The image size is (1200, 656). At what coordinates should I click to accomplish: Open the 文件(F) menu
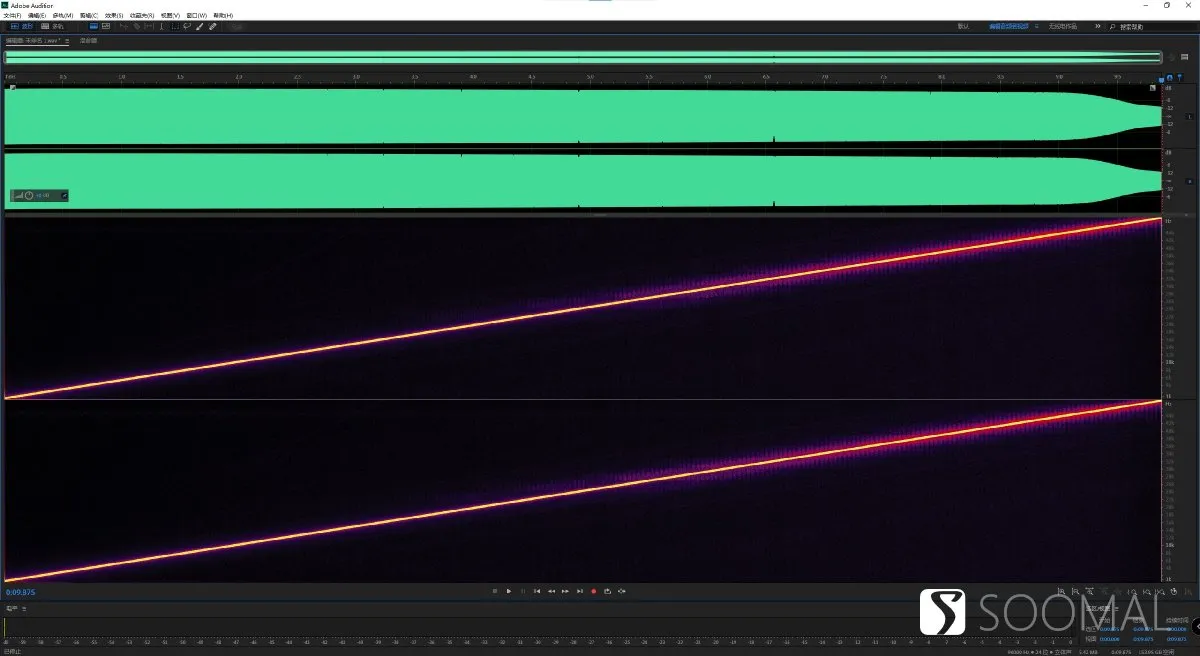[x=11, y=16]
